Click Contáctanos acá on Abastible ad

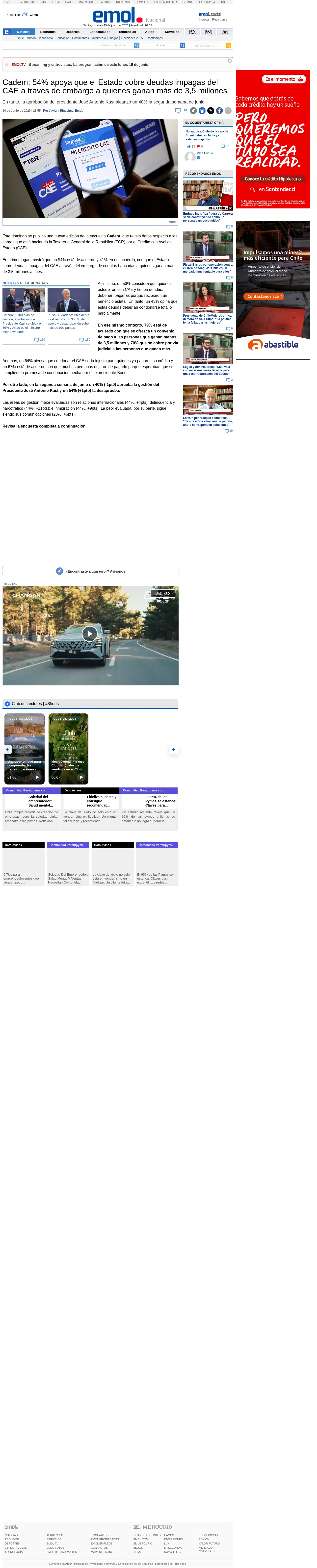[x=264, y=296]
